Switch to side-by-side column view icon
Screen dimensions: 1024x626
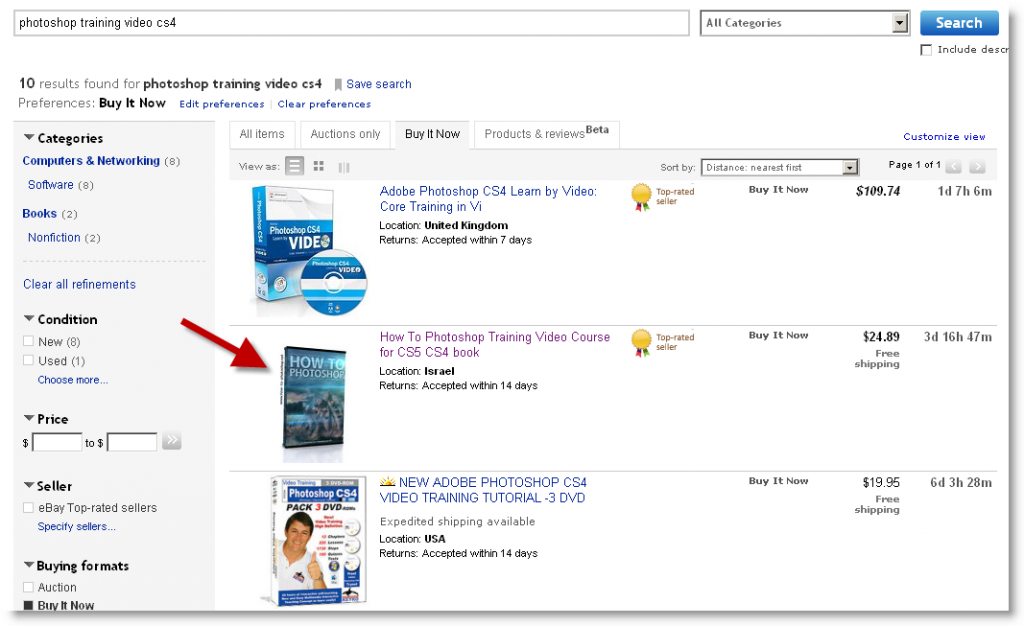[x=344, y=168]
